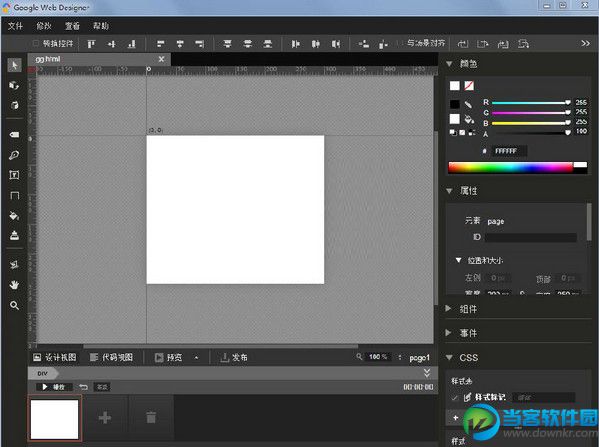Select the Tag tool in left toolbar
The height and width of the screenshot is (447, 599).
tap(14, 134)
